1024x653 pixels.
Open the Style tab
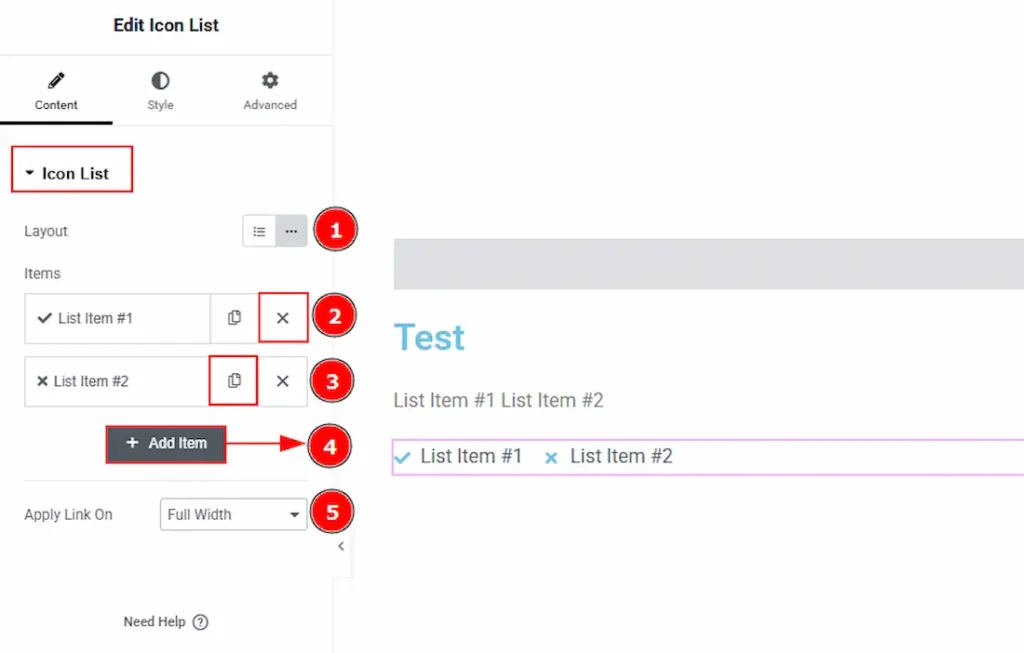pos(160,91)
